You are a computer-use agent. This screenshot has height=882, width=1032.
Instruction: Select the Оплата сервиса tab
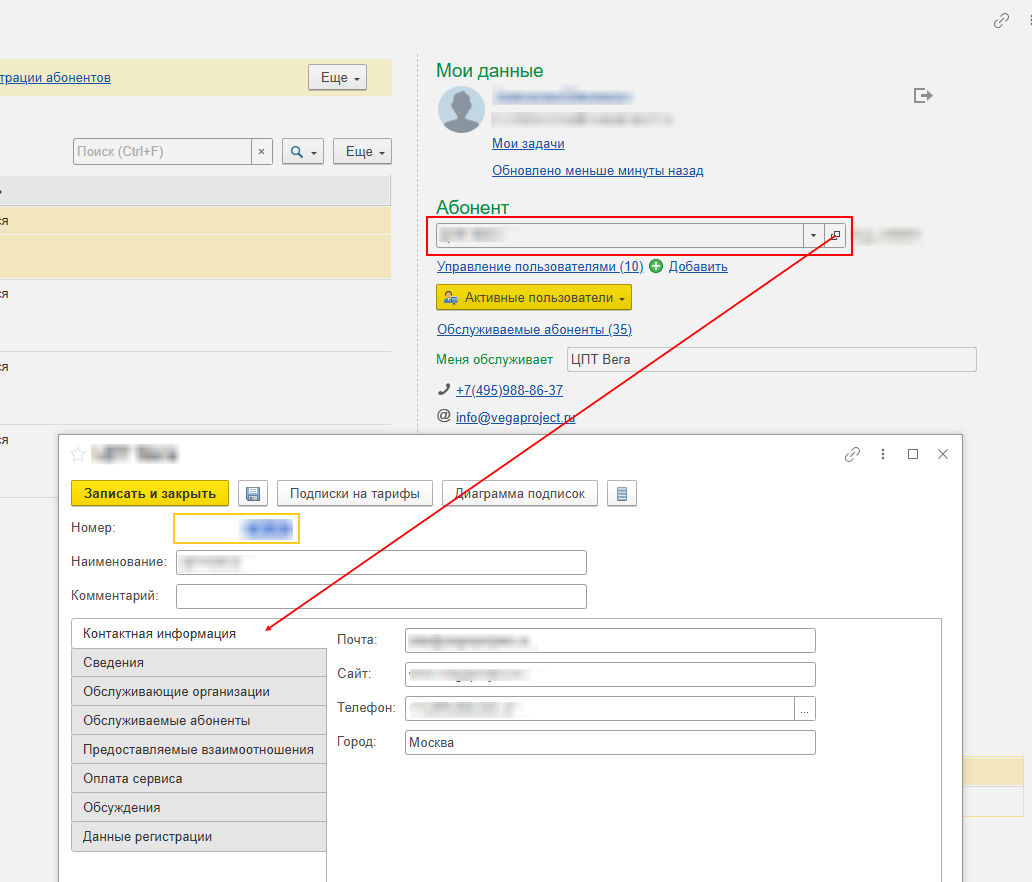(x=199, y=778)
